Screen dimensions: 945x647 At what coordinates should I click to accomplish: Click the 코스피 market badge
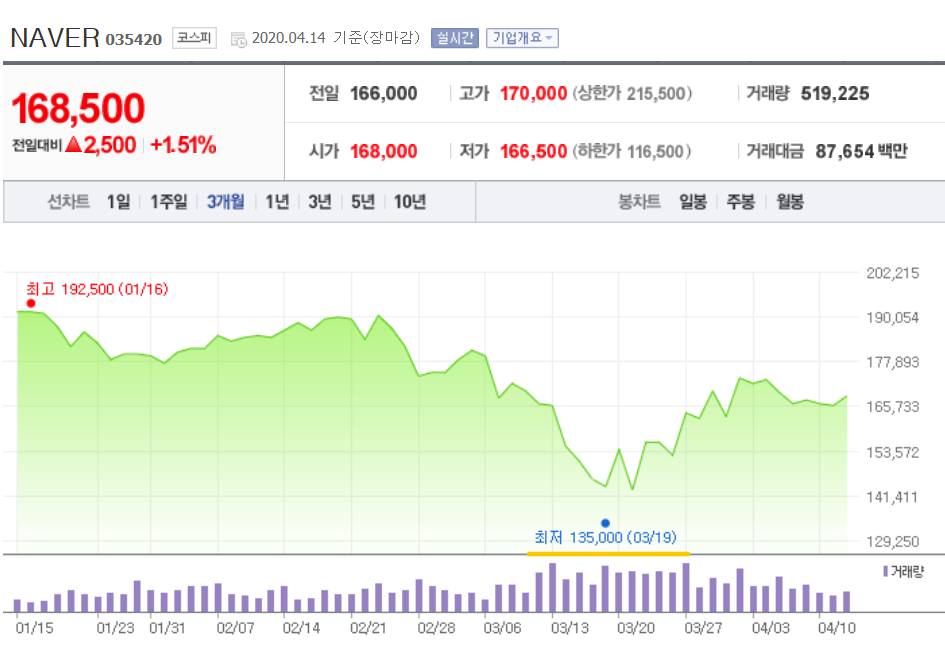tap(194, 38)
